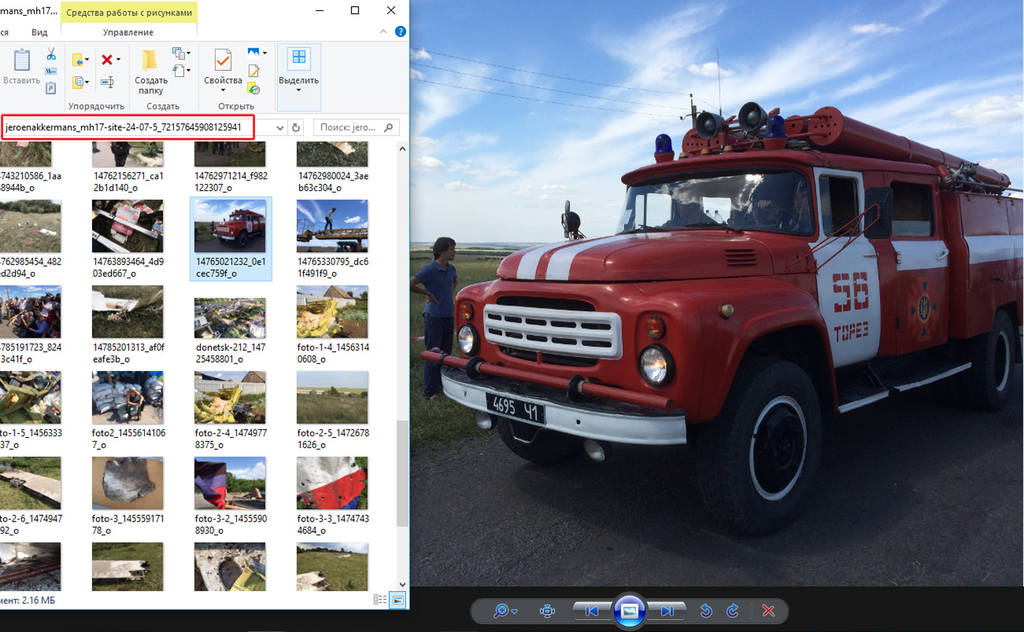
Task: Click the Rename icon in the Упорядочить group
Action: 107,82
